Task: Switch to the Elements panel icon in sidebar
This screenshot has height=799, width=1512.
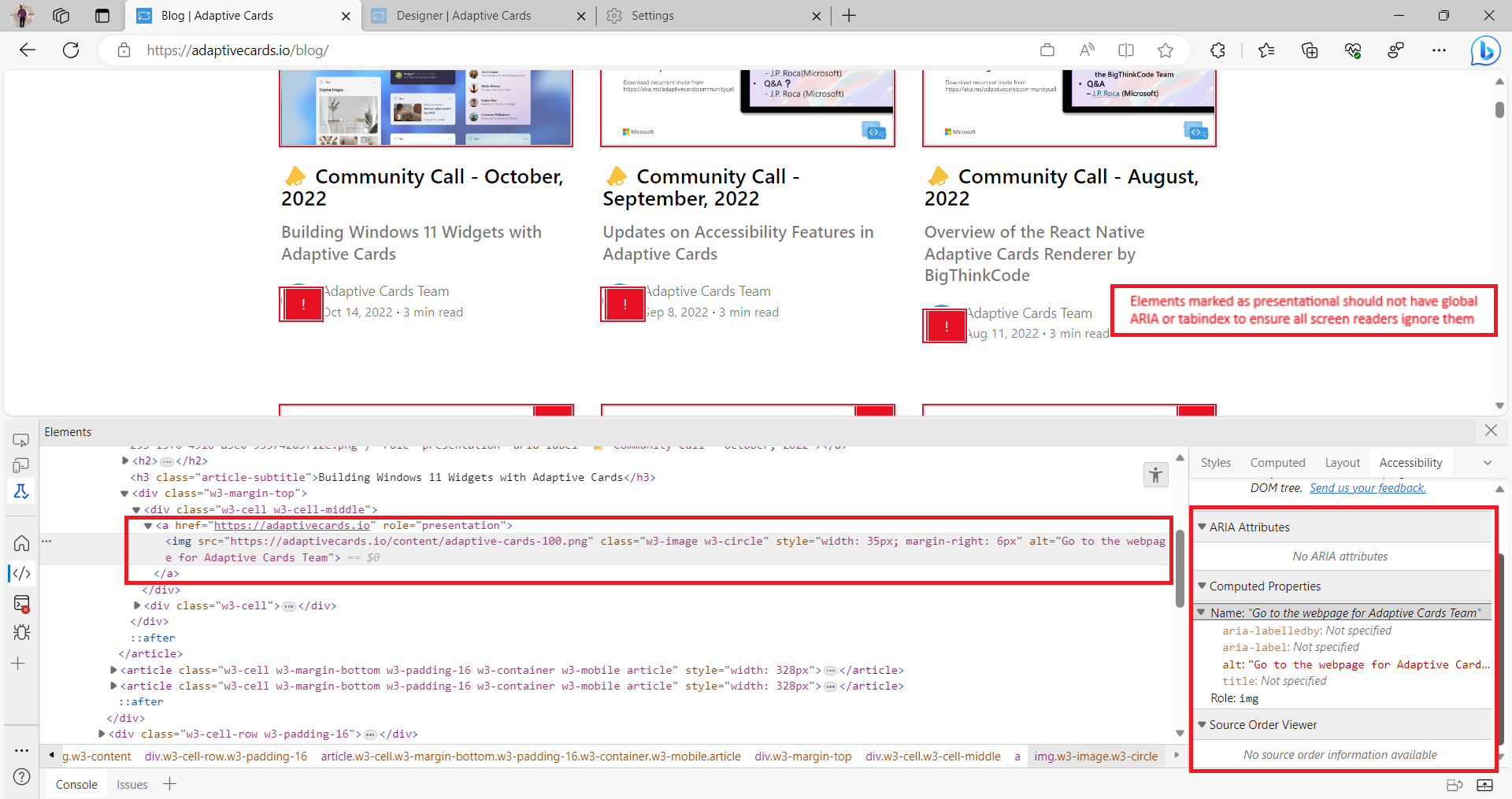Action: pos(21,573)
